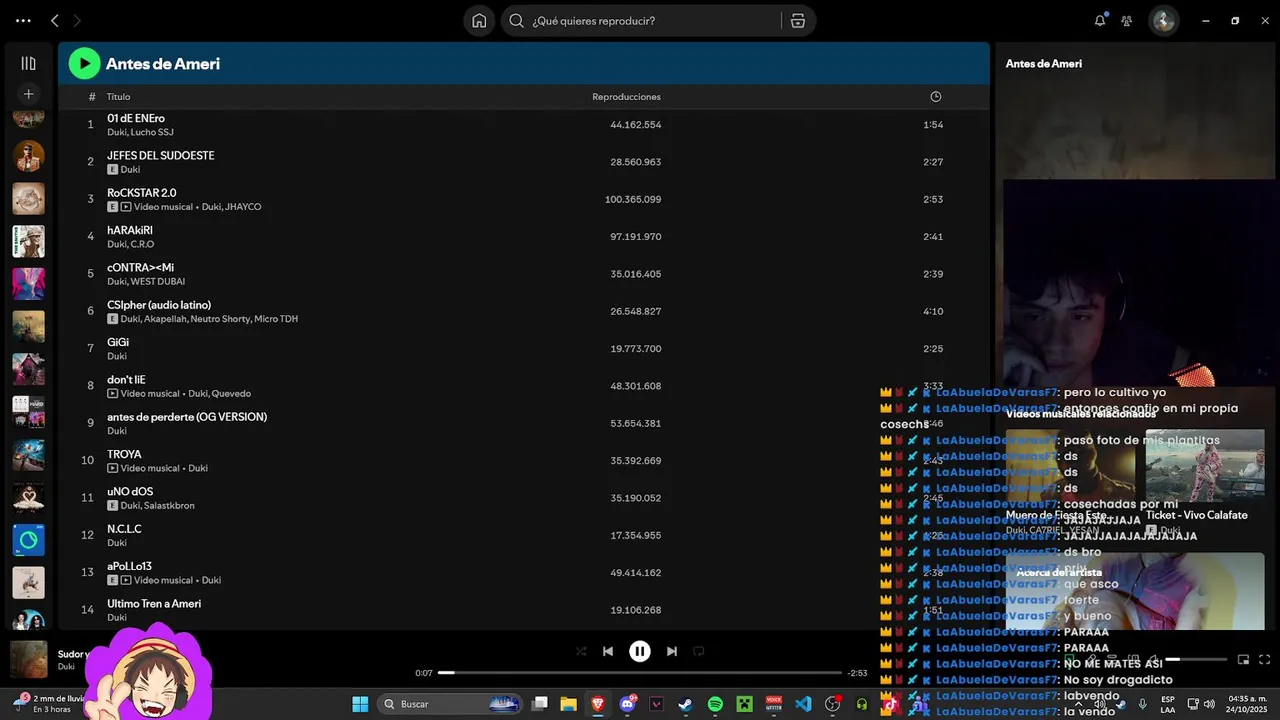The image size is (1280, 720).
Task: Sort by the # column header
Action: [92, 97]
